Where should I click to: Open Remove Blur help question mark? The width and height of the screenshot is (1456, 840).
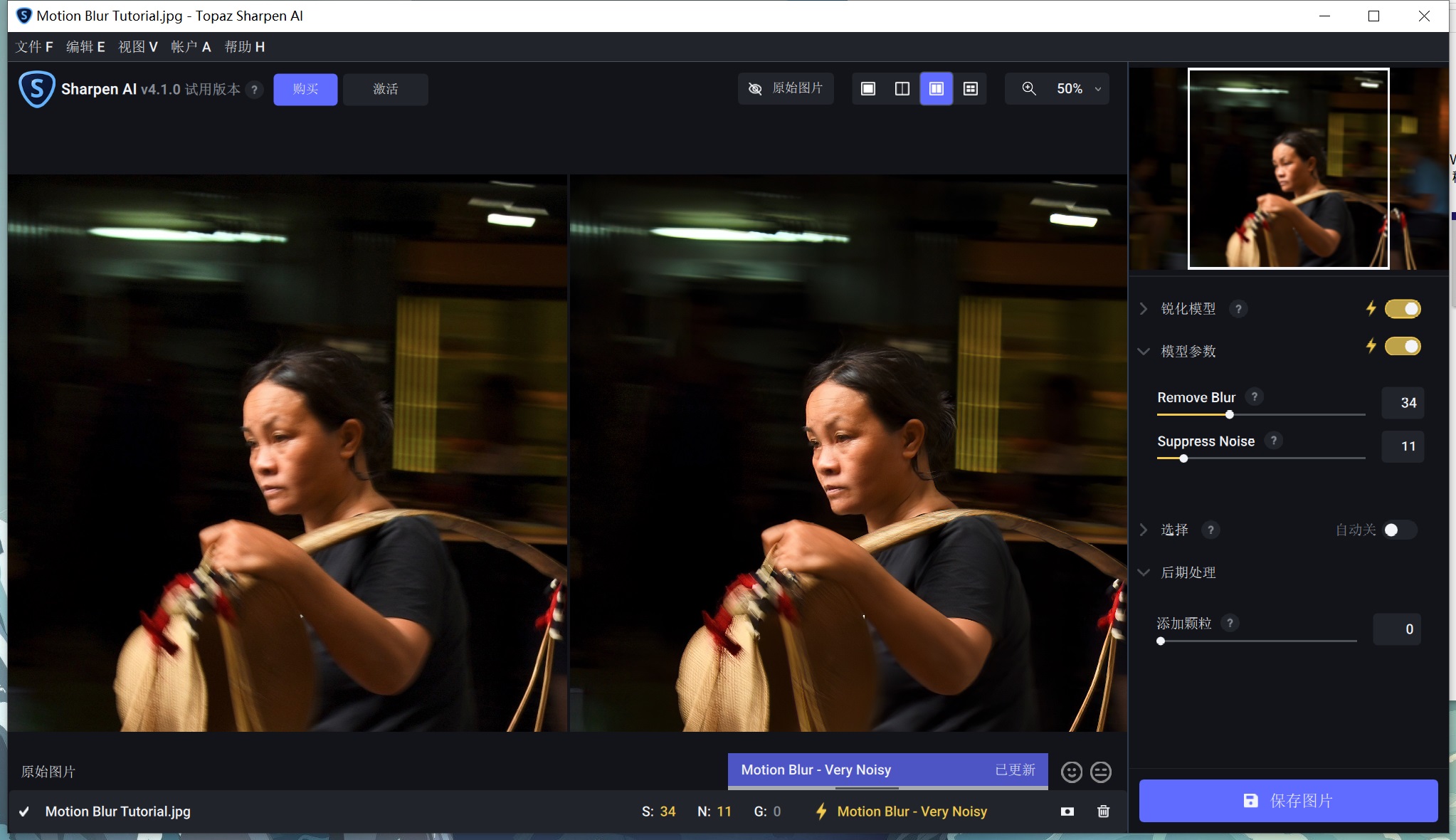(x=1255, y=397)
